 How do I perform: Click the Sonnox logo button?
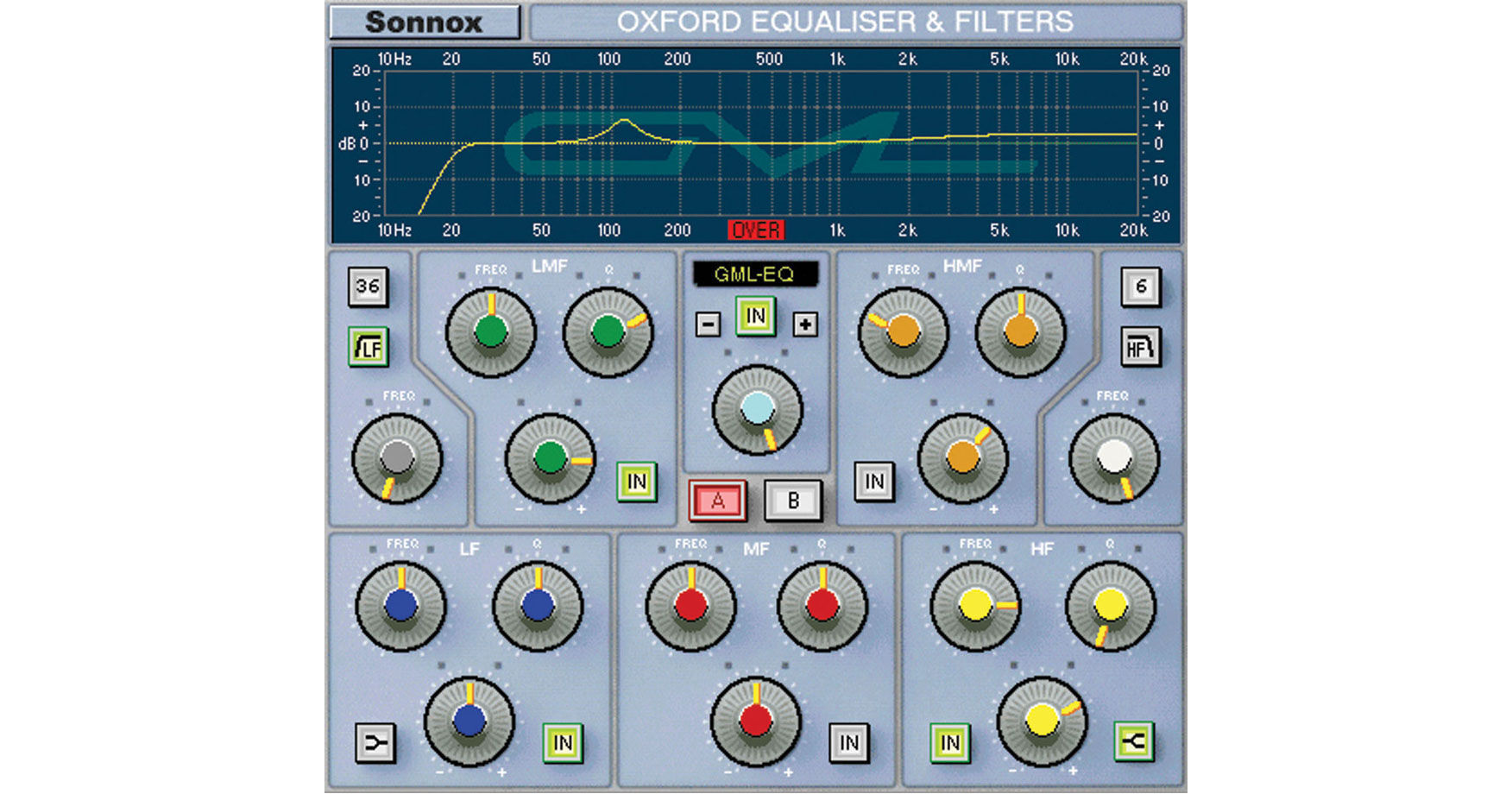[425, 22]
